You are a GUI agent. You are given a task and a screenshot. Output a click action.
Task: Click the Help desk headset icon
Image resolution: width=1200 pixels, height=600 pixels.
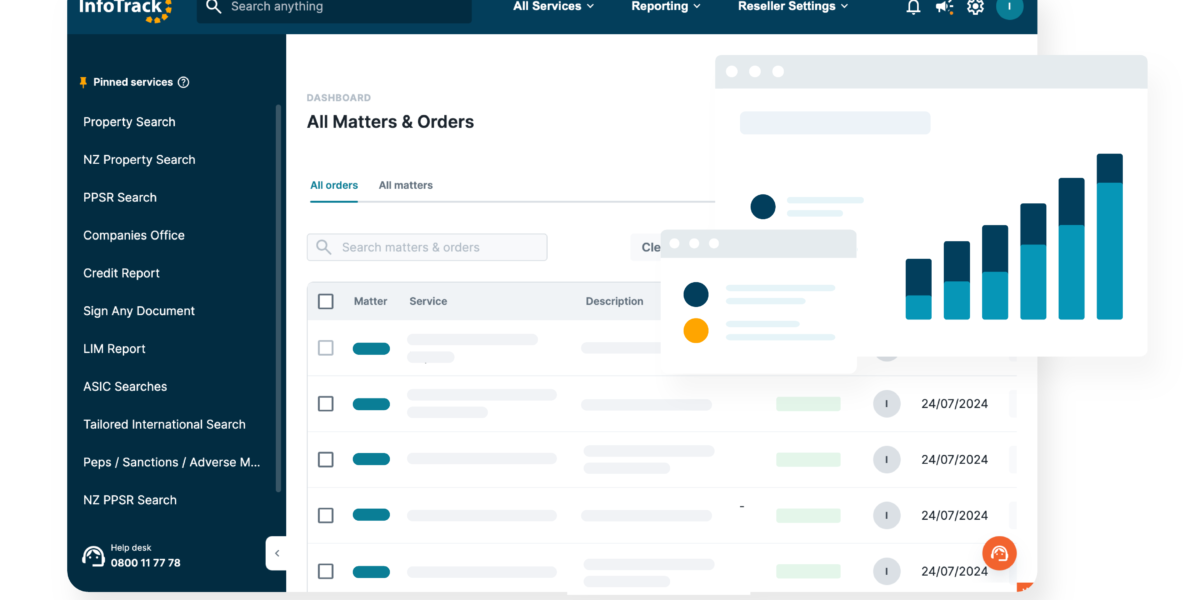93,556
